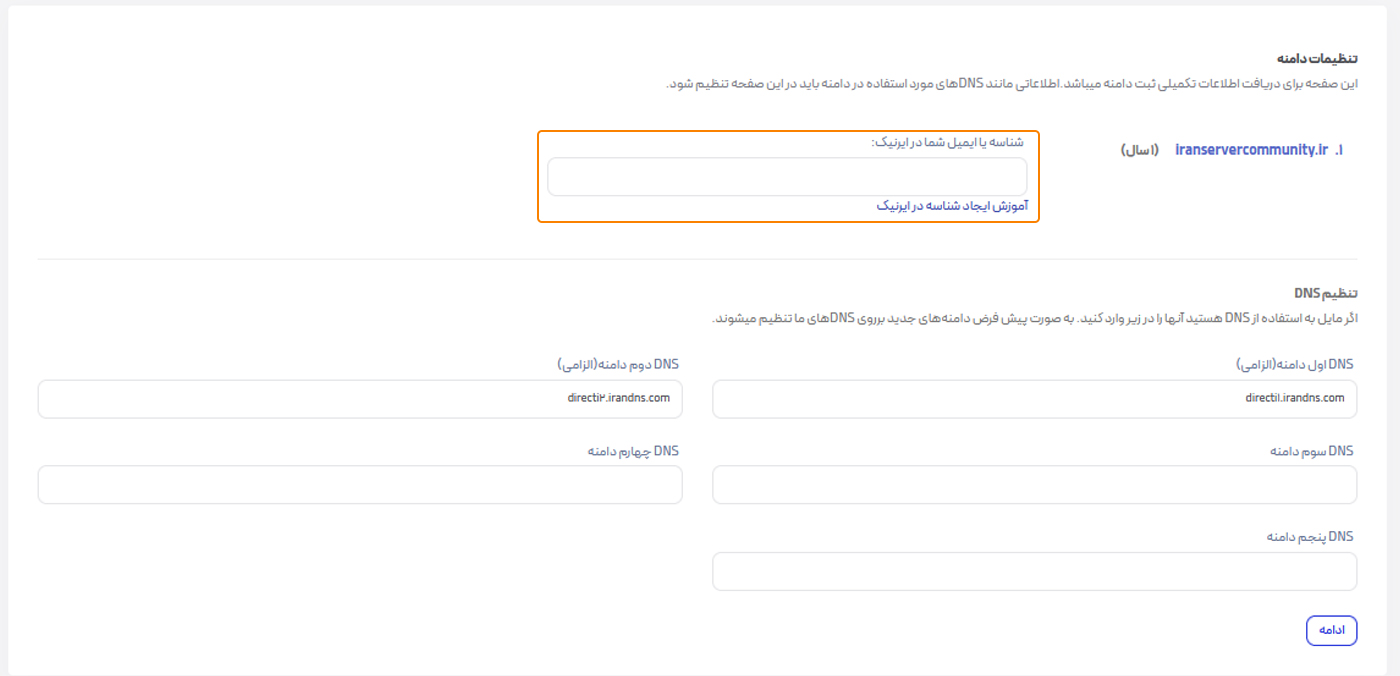1400x676 pixels.
Task: Click the DNS instructions text below تنظیم DNS
Action: pos(1037,319)
